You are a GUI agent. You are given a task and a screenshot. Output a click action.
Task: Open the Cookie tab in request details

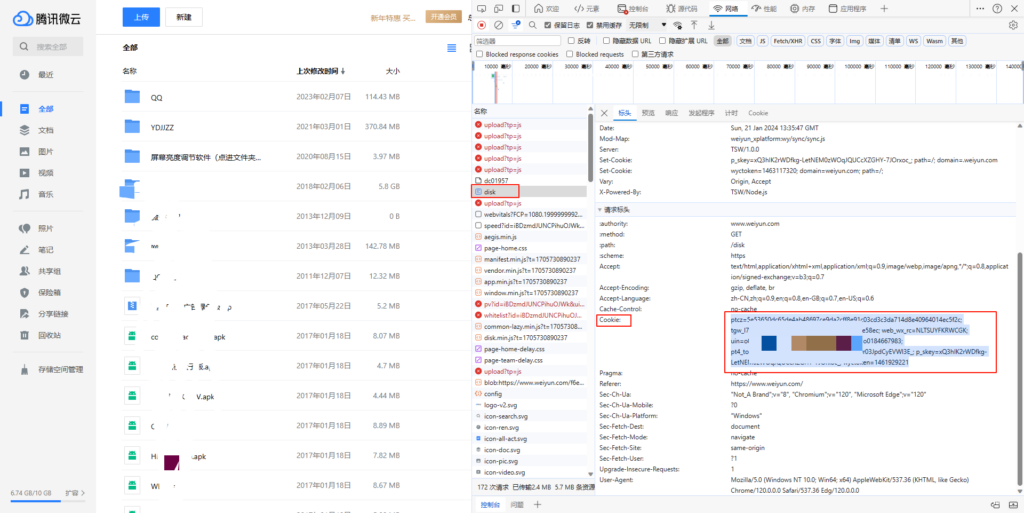point(758,113)
